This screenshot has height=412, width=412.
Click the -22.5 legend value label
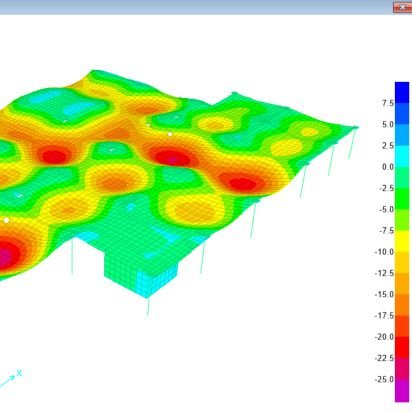(384, 358)
